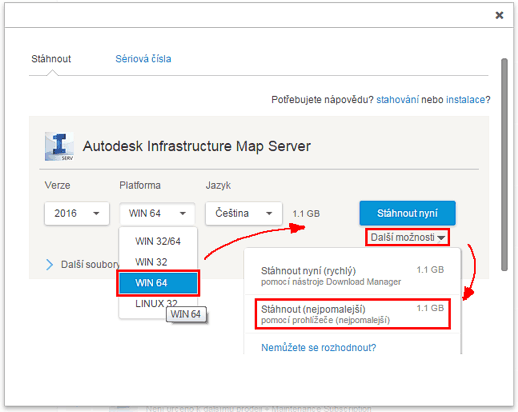Select the highlighted WIN 64 platform option
The width and height of the screenshot is (518, 412).
(x=158, y=283)
